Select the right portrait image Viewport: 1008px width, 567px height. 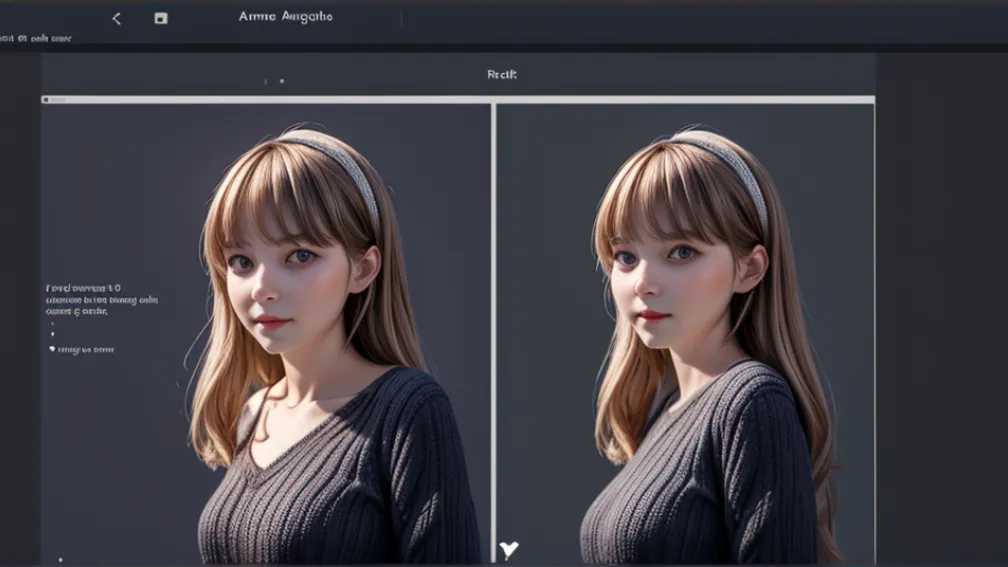pos(700,340)
